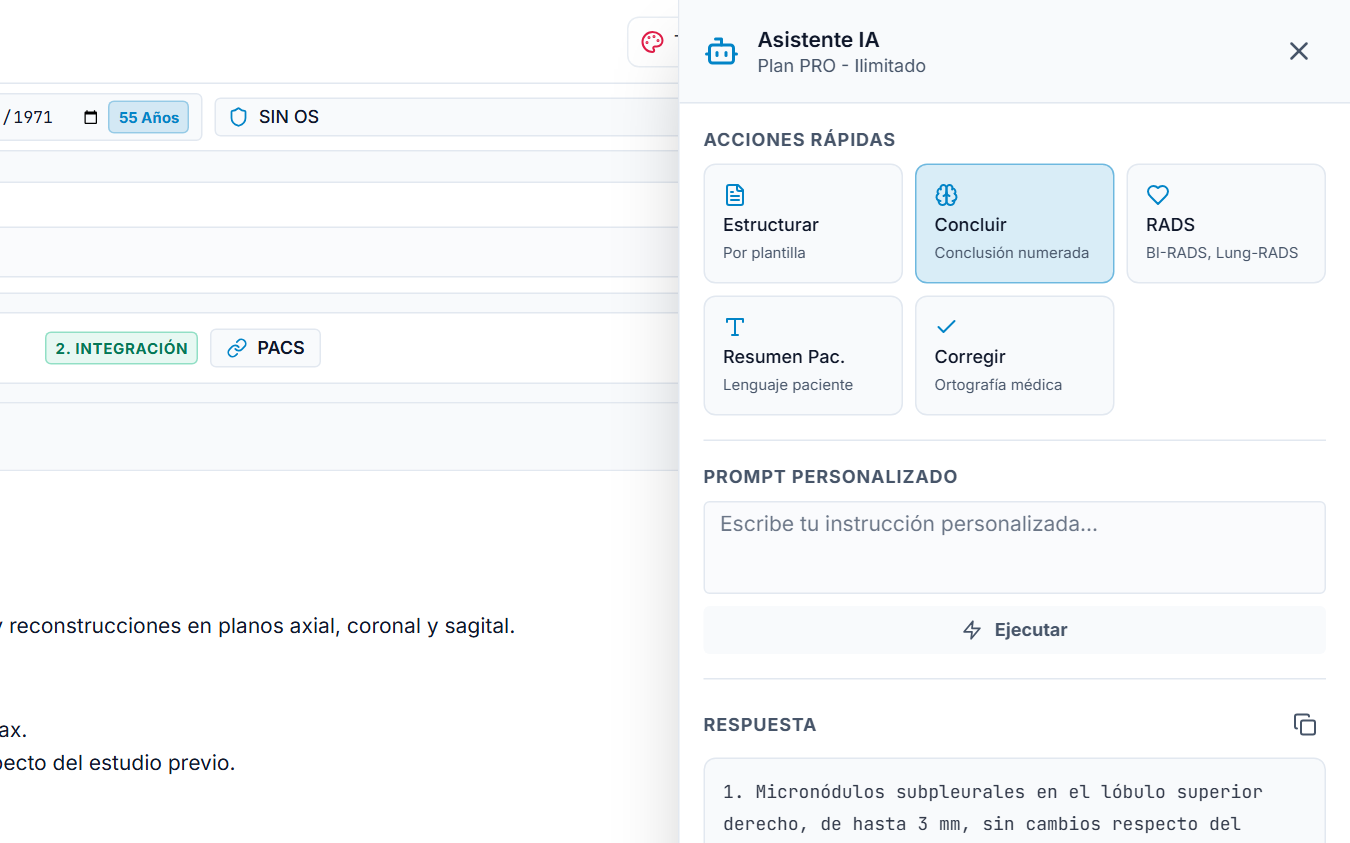Click the Estructurar quick action card
The width and height of the screenshot is (1350, 843).
803,224
